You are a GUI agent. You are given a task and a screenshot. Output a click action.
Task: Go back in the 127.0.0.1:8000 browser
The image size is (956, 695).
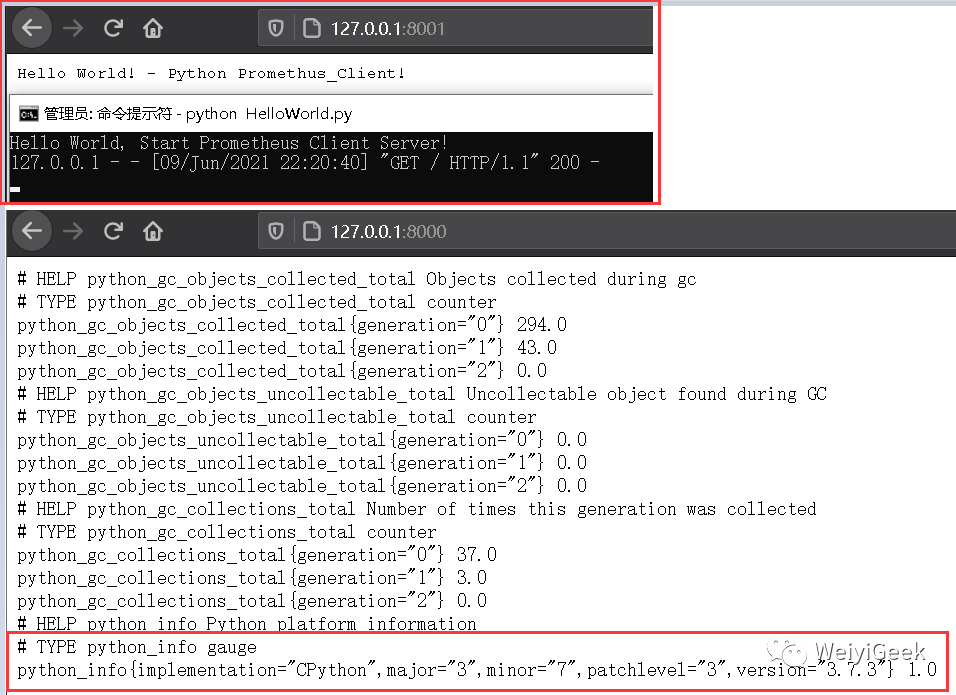click(32, 231)
